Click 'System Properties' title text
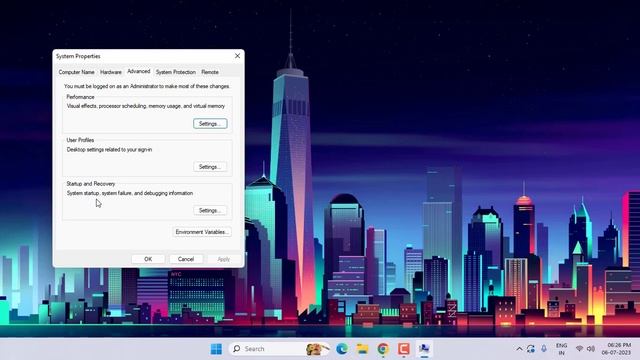Screen dimensions: 640x360 78,56
